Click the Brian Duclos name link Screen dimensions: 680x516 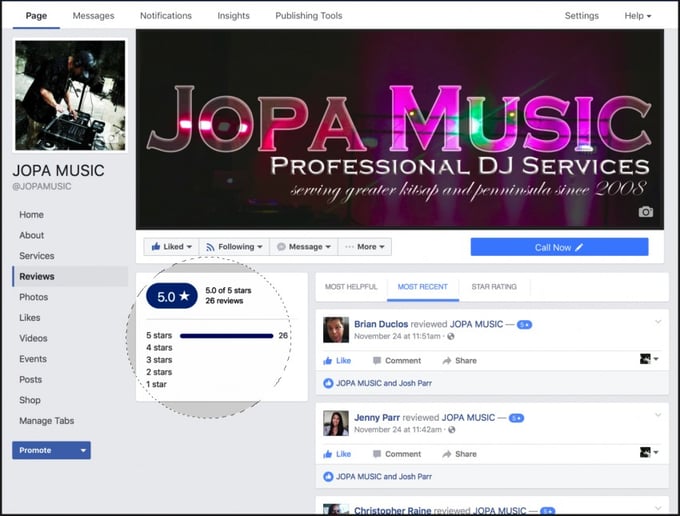381,324
